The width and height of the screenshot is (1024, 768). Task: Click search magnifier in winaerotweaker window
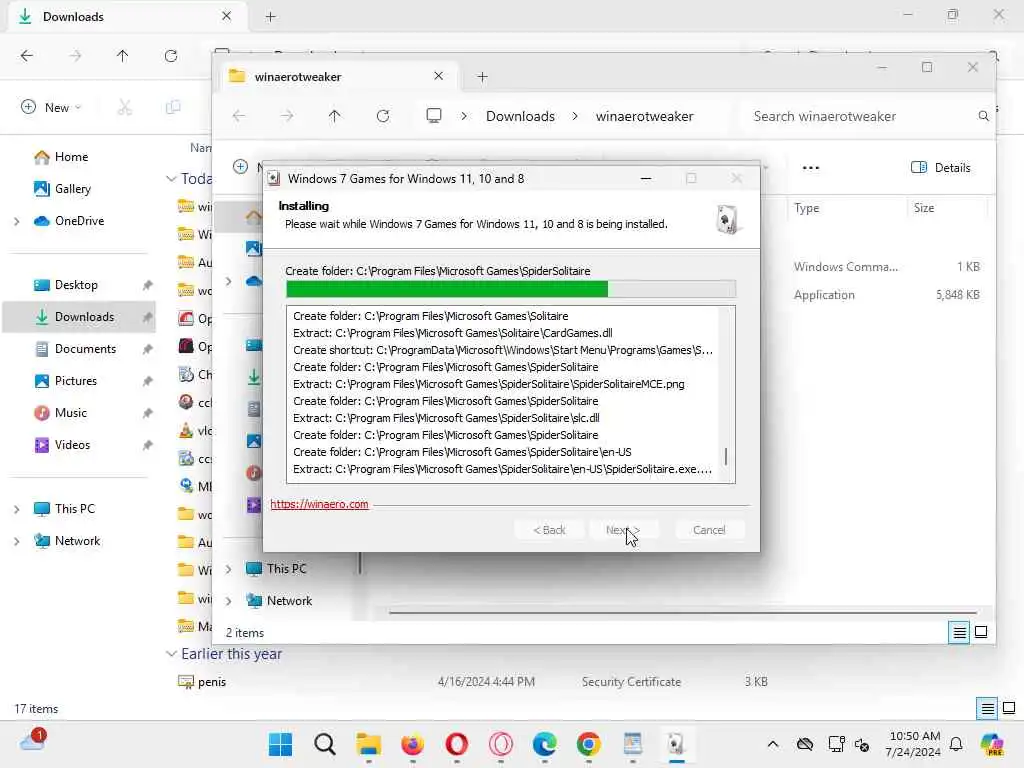tap(984, 116)
